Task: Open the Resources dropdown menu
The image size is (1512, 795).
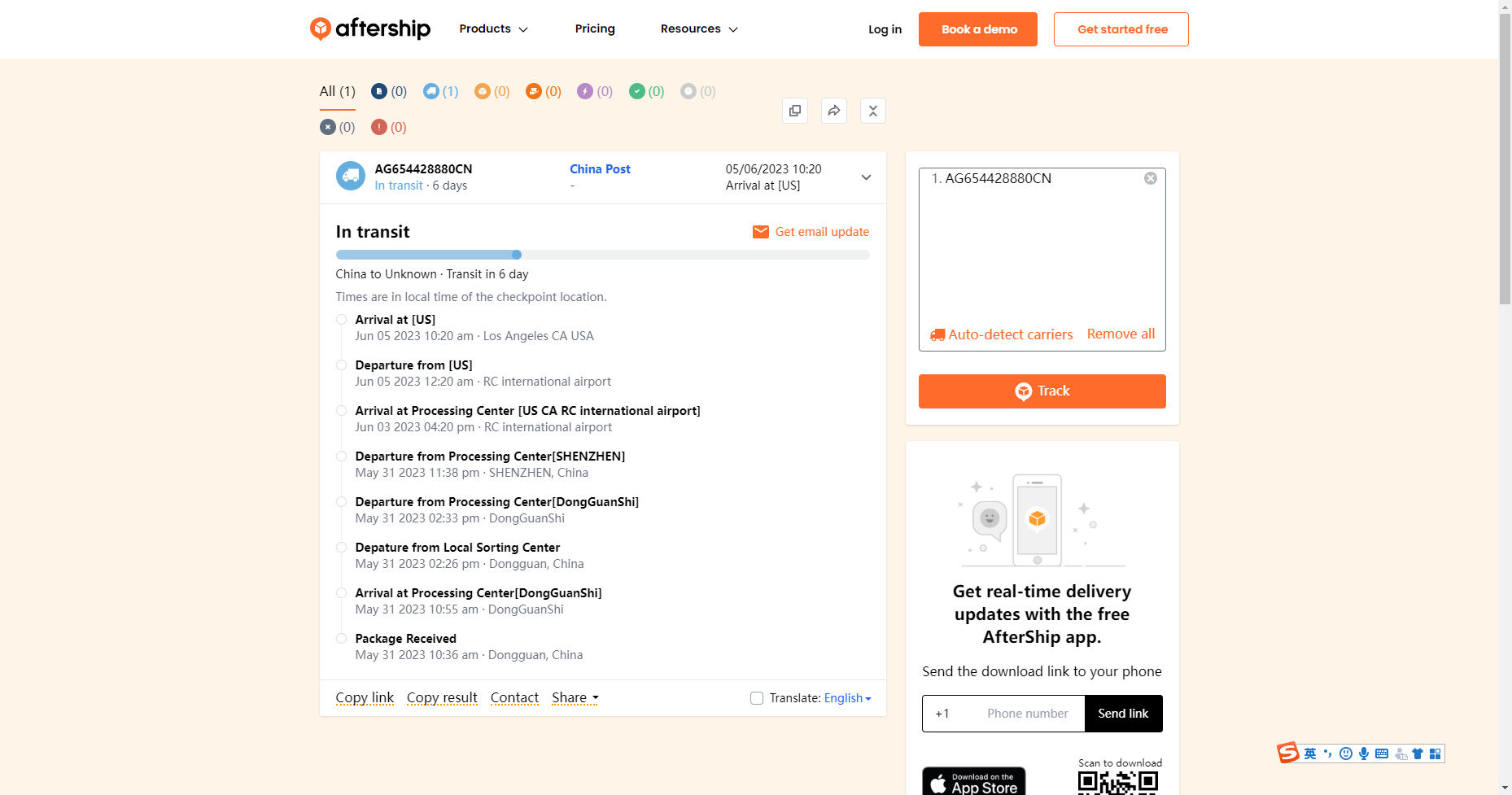Action: click(x=698, y=29)
